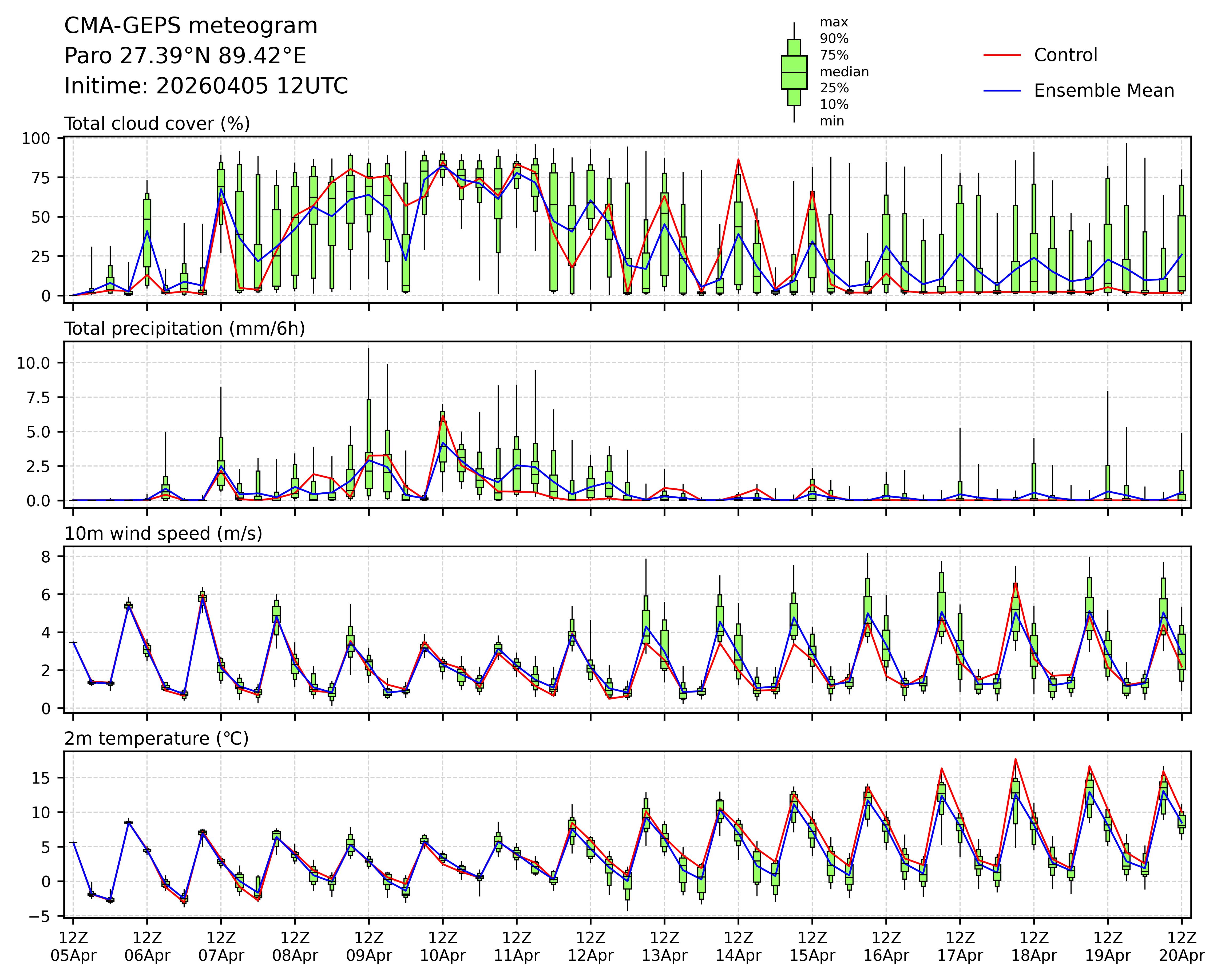
Task: Click the 'Paro 27.39°N 89.42°E' location text
Action: click(x=185, y=56)
